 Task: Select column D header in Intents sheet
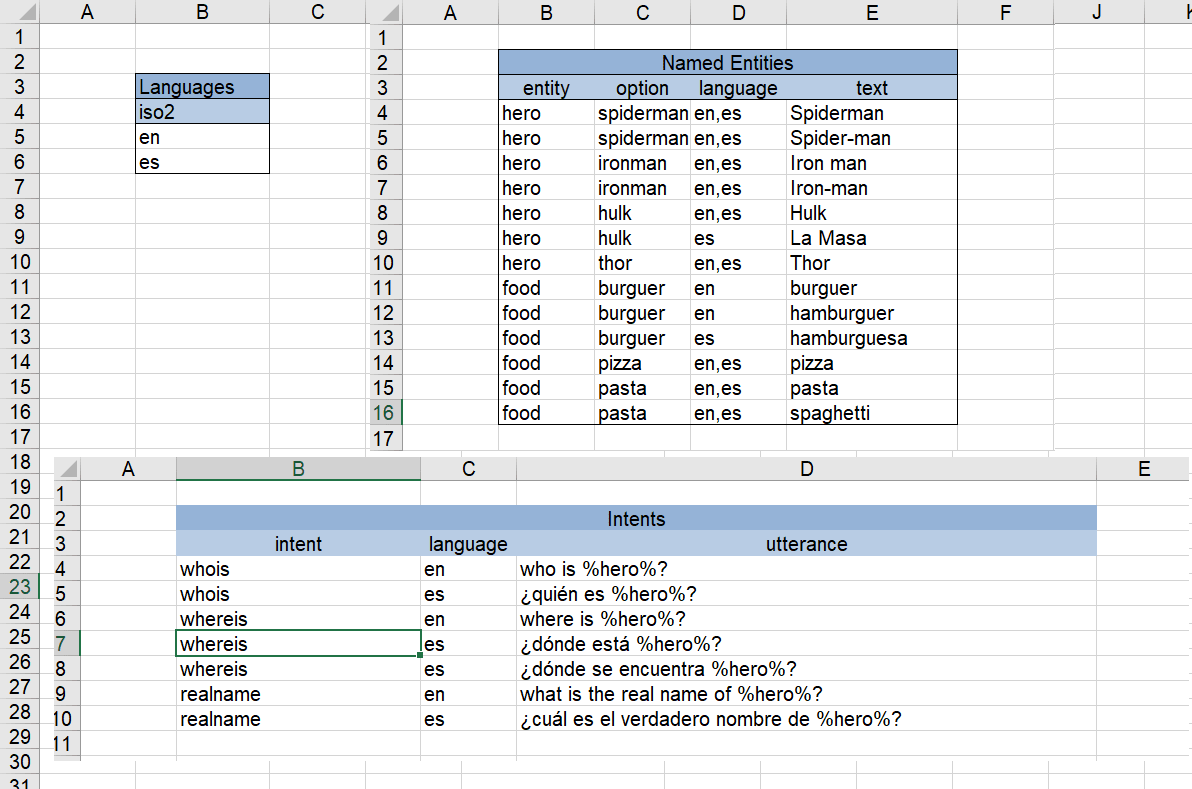[807, 469]
